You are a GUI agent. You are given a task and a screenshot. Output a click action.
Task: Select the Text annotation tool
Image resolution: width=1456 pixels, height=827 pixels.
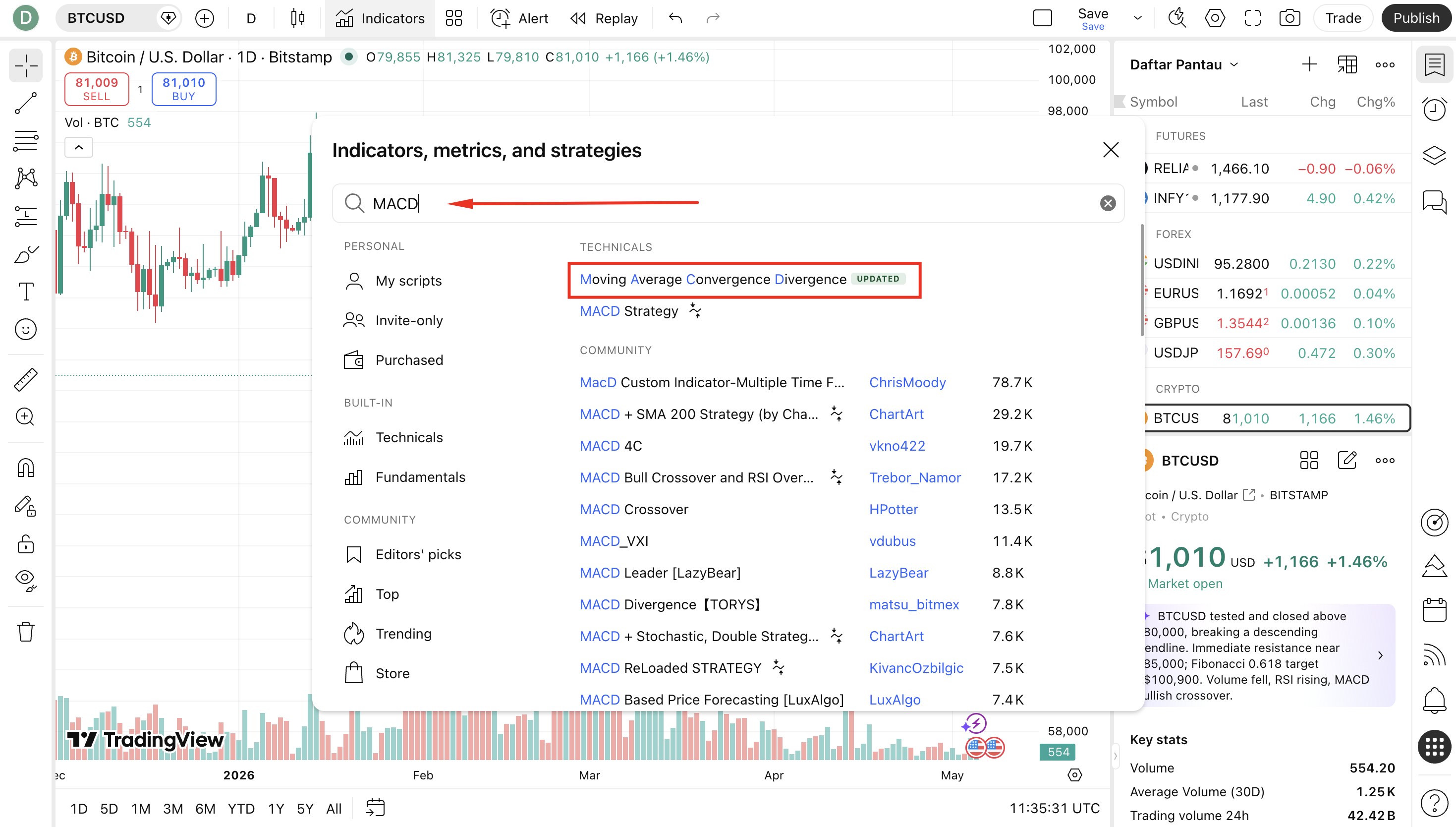pyautogui.click(x=26, y=292)
